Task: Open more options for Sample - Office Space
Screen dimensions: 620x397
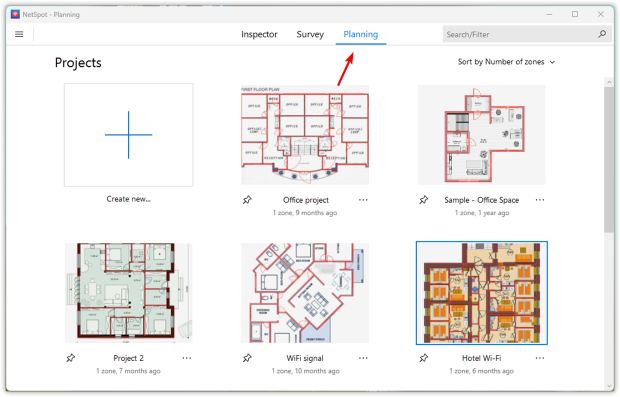Action: tap(540, 200)
